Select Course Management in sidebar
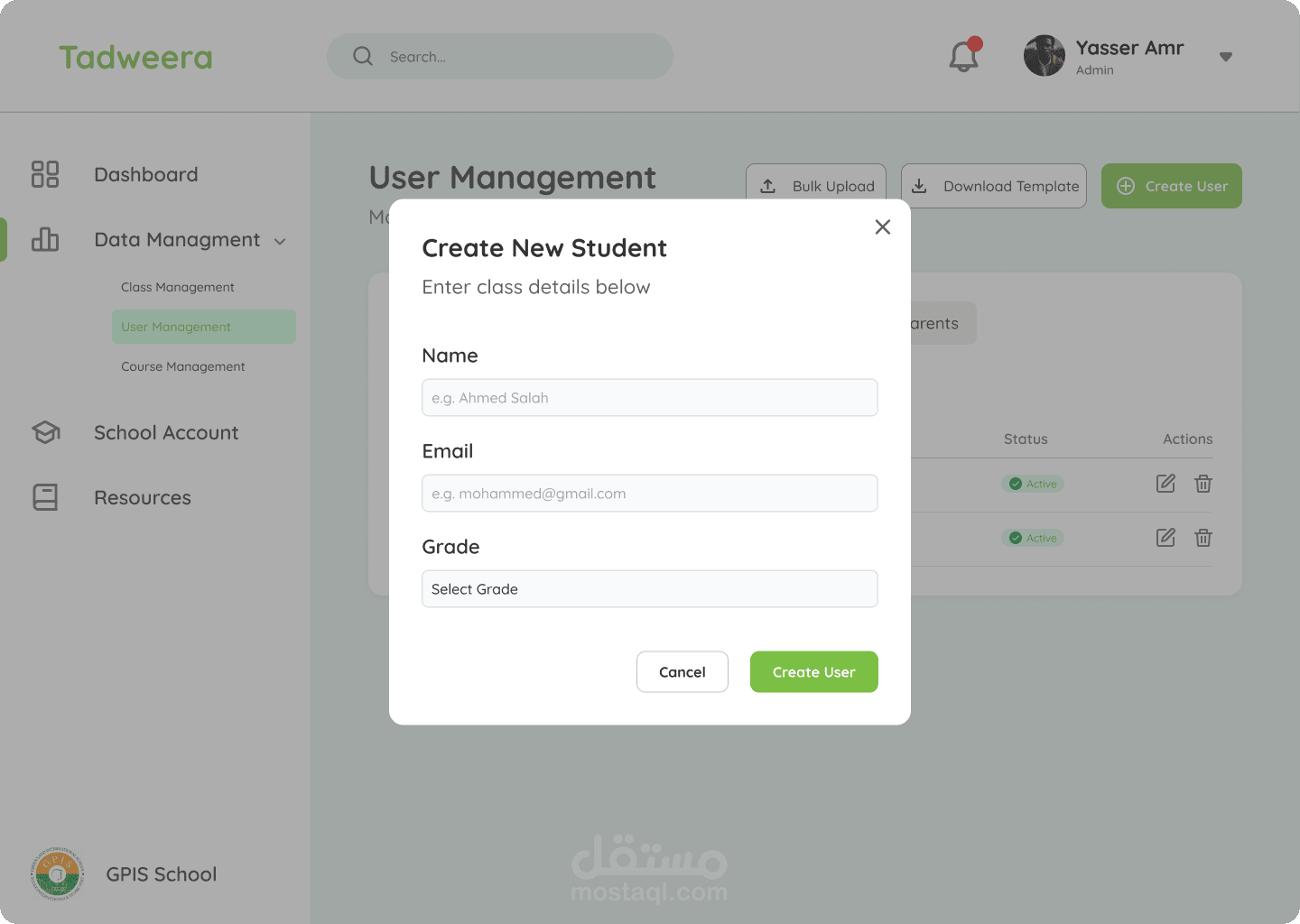 (x=183, y=366)
